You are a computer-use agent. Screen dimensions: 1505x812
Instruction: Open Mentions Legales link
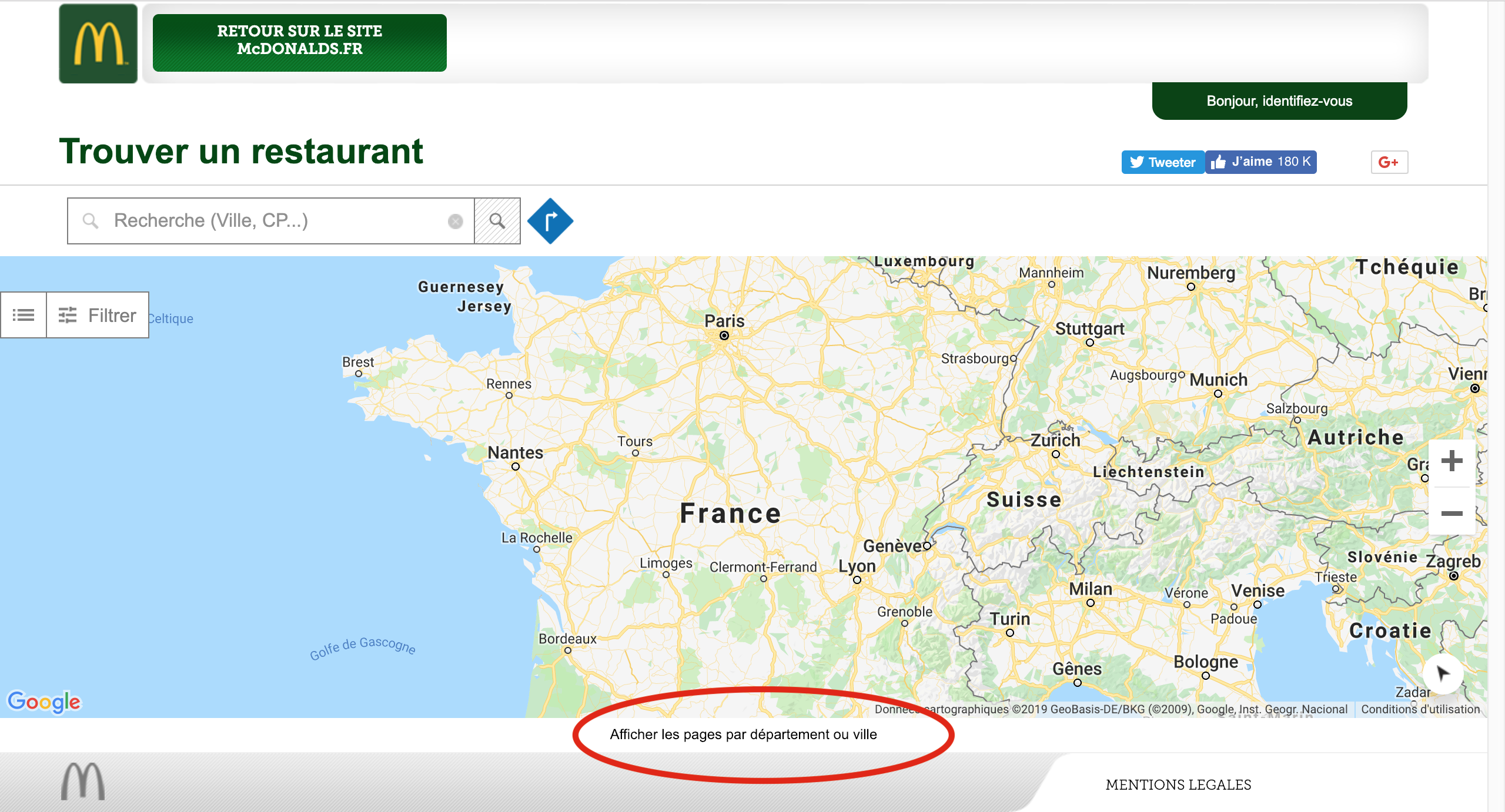click(x=1178, y=785)
